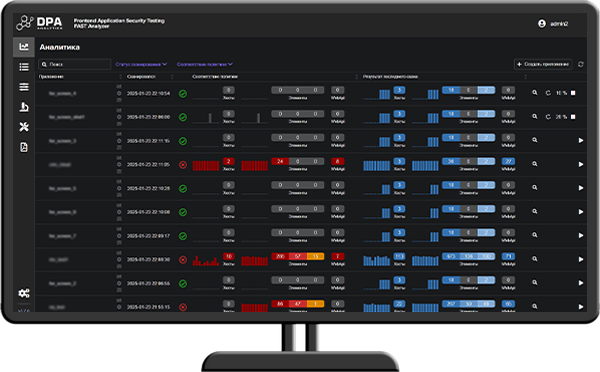600x372 pixels.
Task: Click red failed status in 22:08:30 row
Action: click(183, 259)
